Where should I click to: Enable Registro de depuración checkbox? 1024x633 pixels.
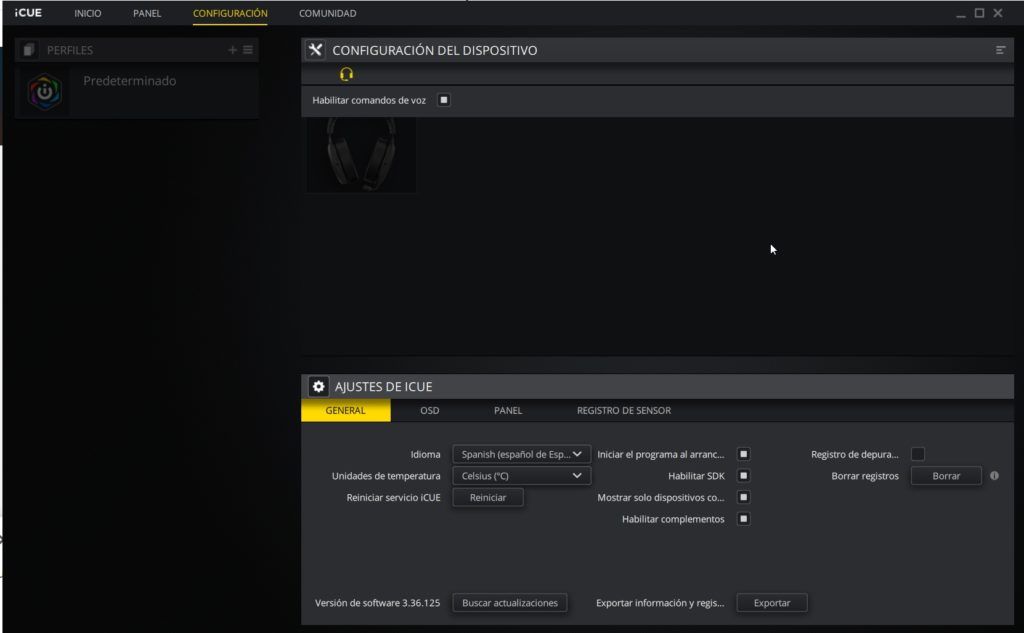click(918, 454)
